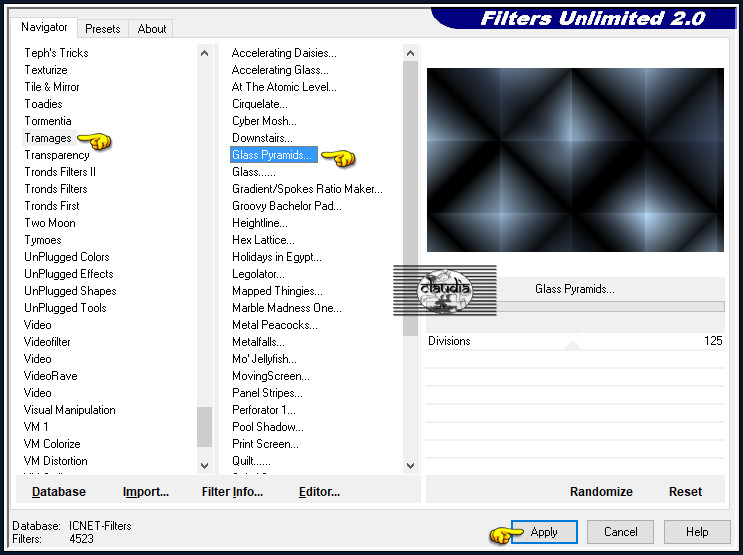
Task: Select the VideoRave category
Action: pyautogui.click(x=50, y=376)
